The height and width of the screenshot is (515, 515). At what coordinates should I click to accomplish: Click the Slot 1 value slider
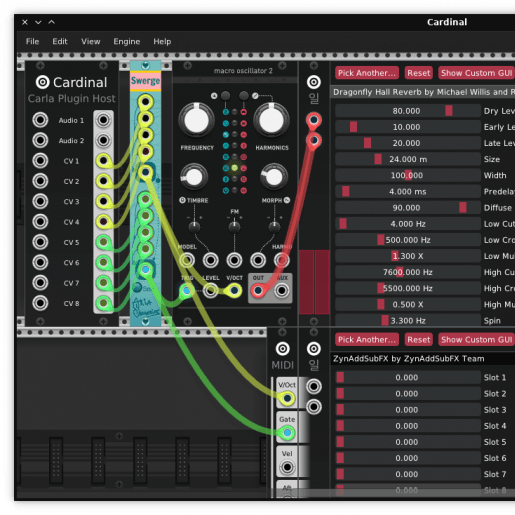tap(408, 377)
